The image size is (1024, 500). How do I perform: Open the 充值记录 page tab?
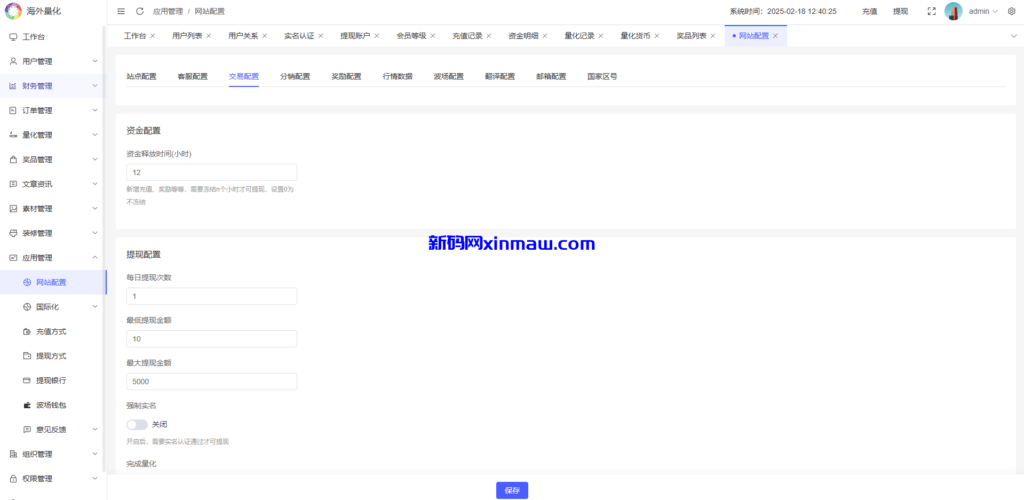[x=467, y=36]
